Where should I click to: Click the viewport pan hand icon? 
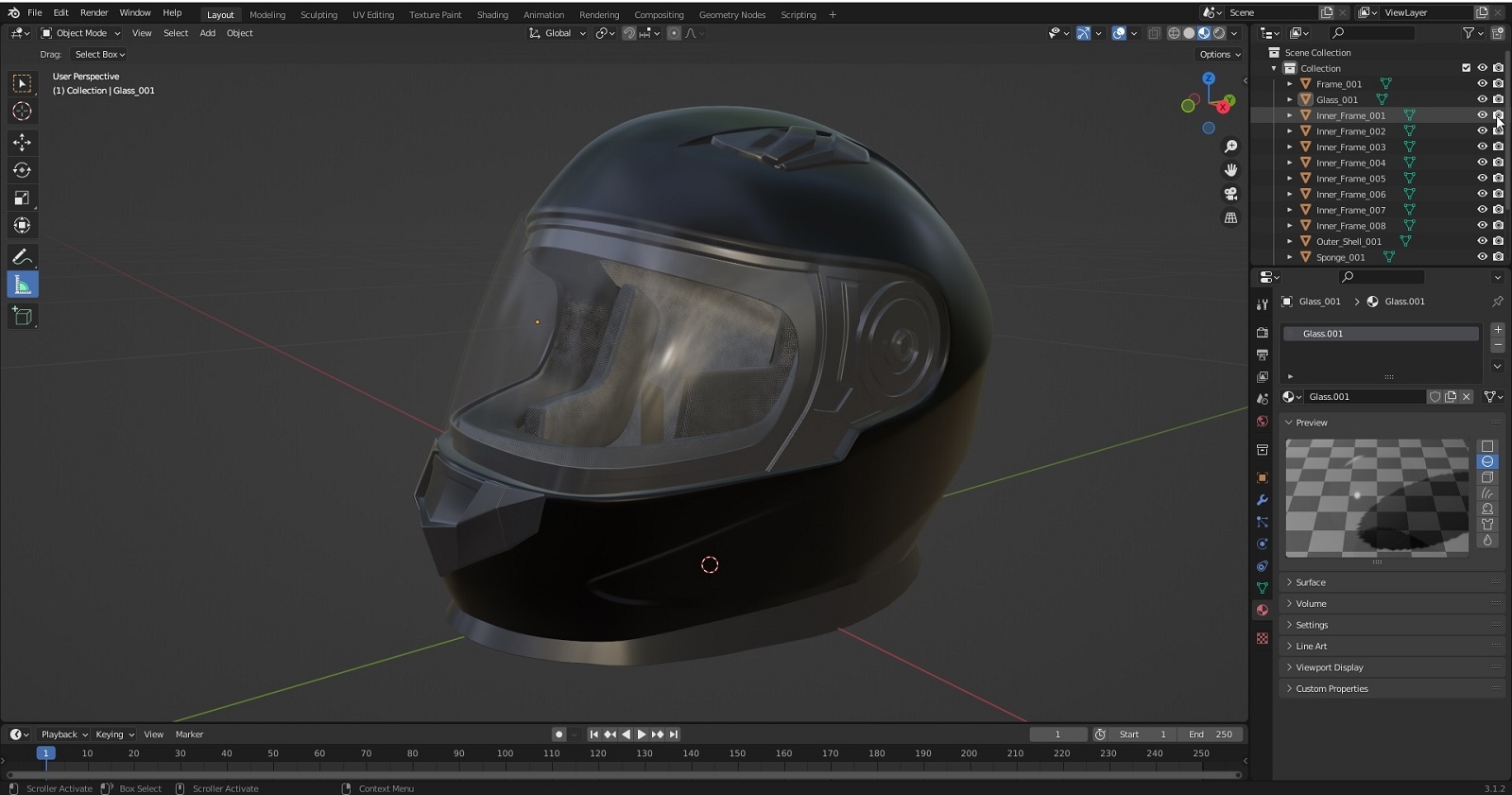tap(1230, 170)
